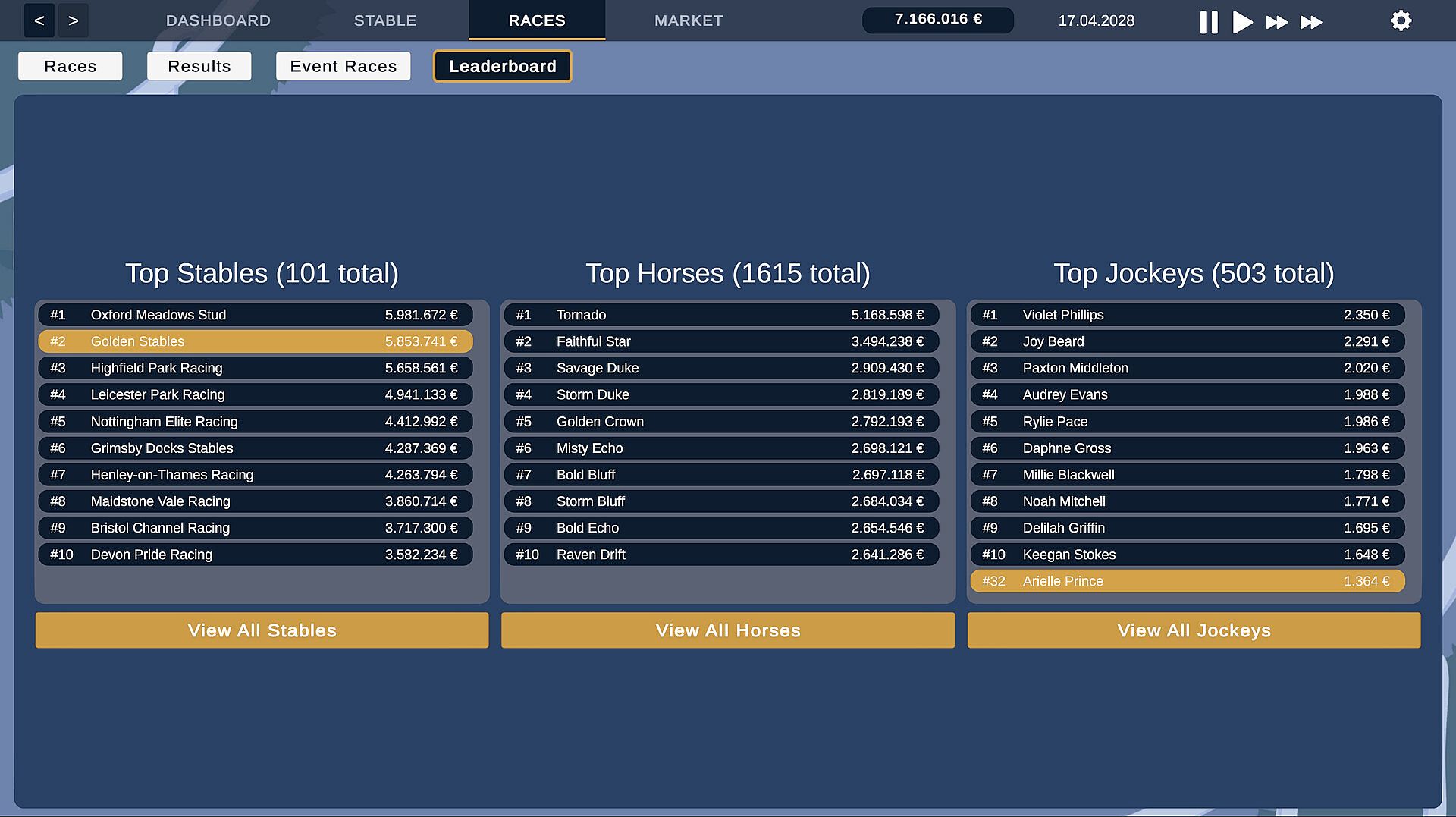Click View All Horses button
This screenshot has height=817, width=1456.
click(728, 630)
